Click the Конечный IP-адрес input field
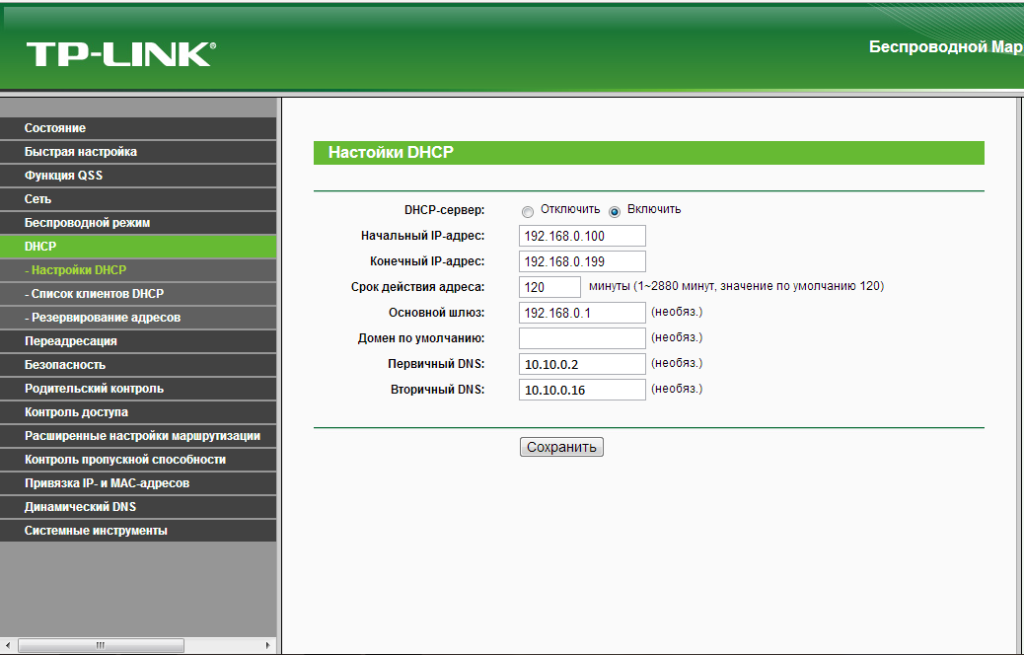Viewport: 1024px width, 655px height. [582, 262]
